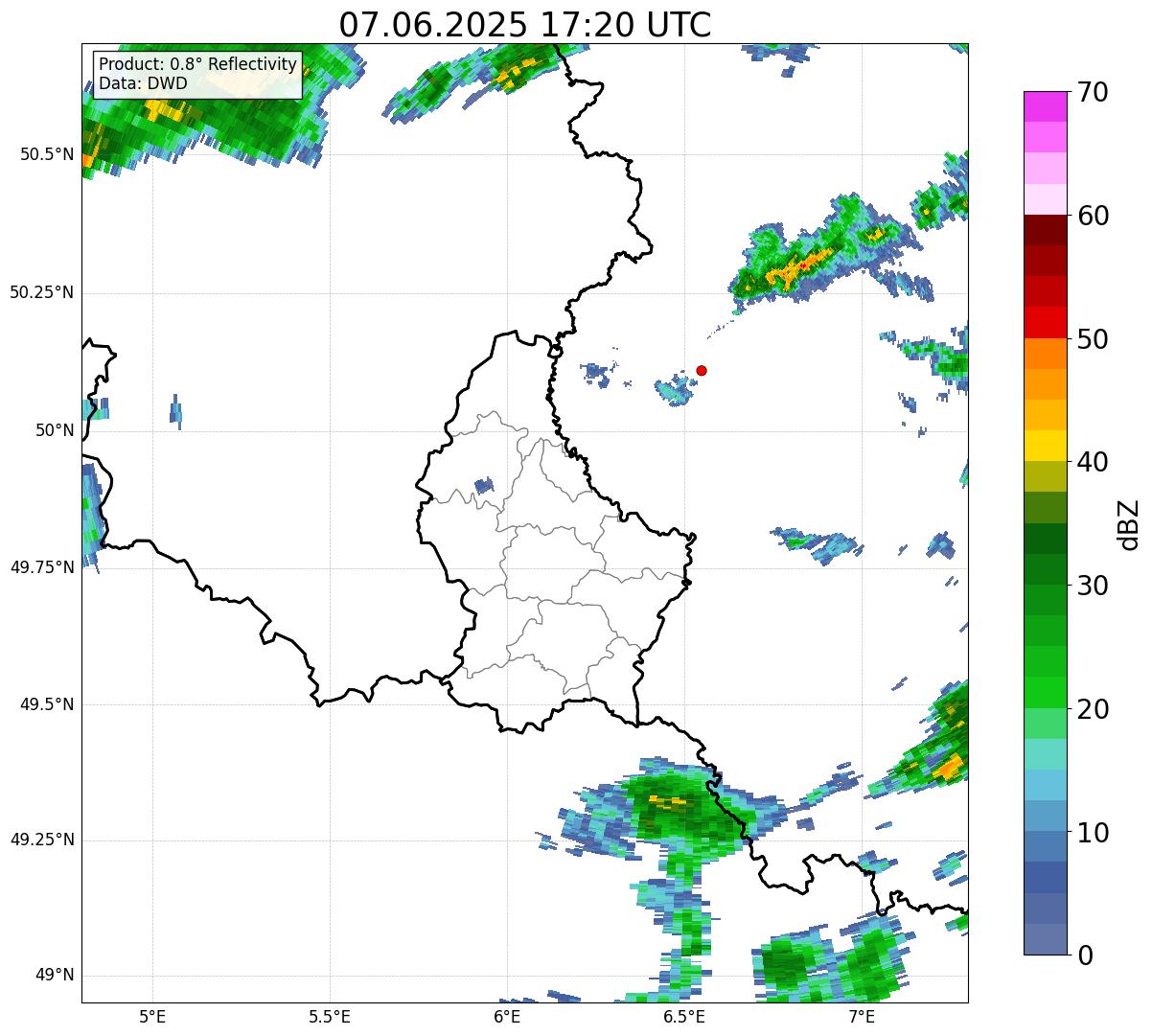Click the red station marker dot
This screenshot has height=1036, width=1152.
[702, 370]
